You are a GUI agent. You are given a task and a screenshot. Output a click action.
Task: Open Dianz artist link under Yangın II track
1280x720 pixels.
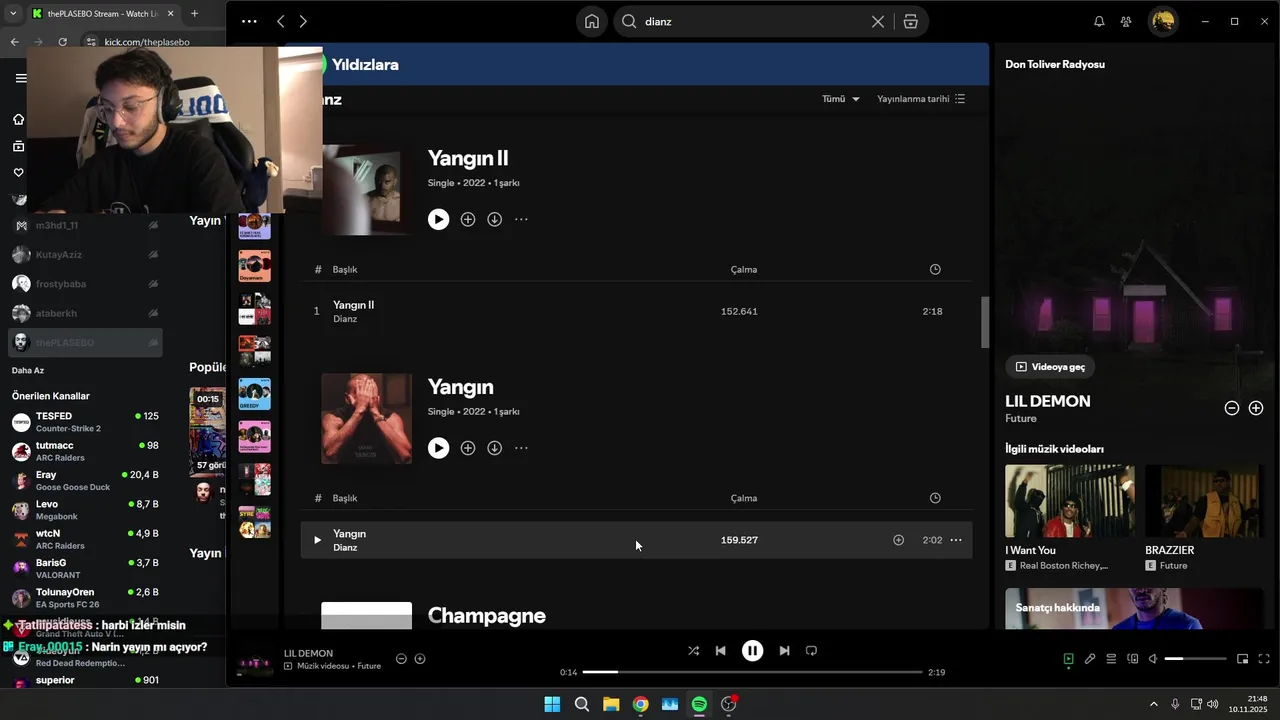(x=345, y=319)
